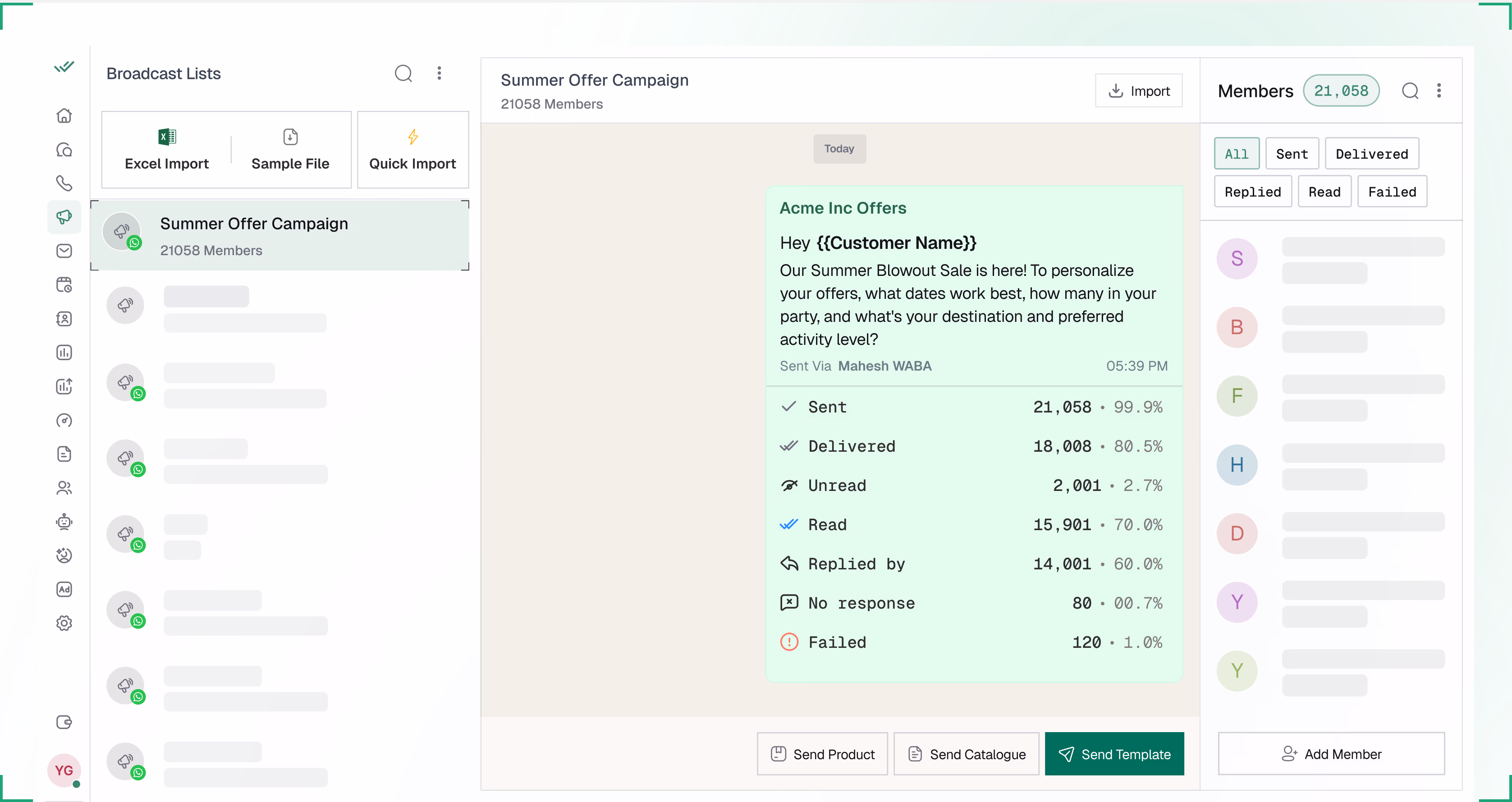This screenshot has height=802, width=1512.
Task: Open Members panel three-dot menu
Action: click(x=1439, y=91)
